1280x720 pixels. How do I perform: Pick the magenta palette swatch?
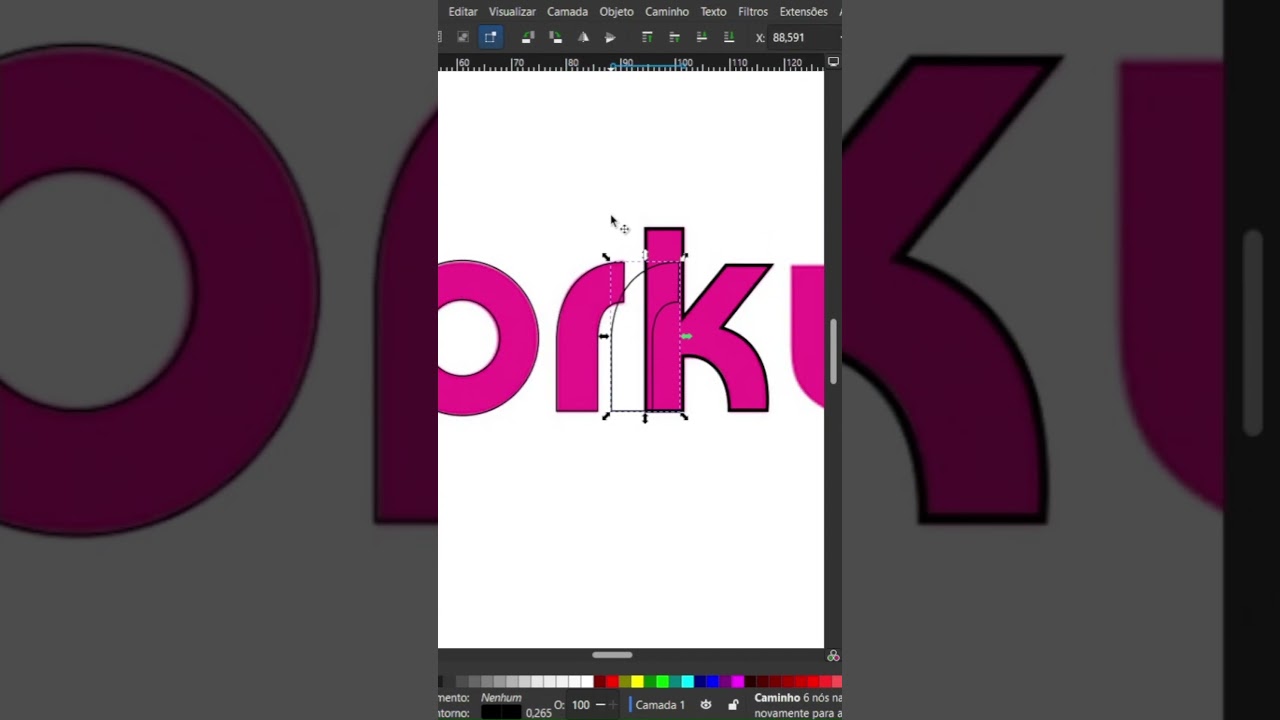(x=737, y=682)
